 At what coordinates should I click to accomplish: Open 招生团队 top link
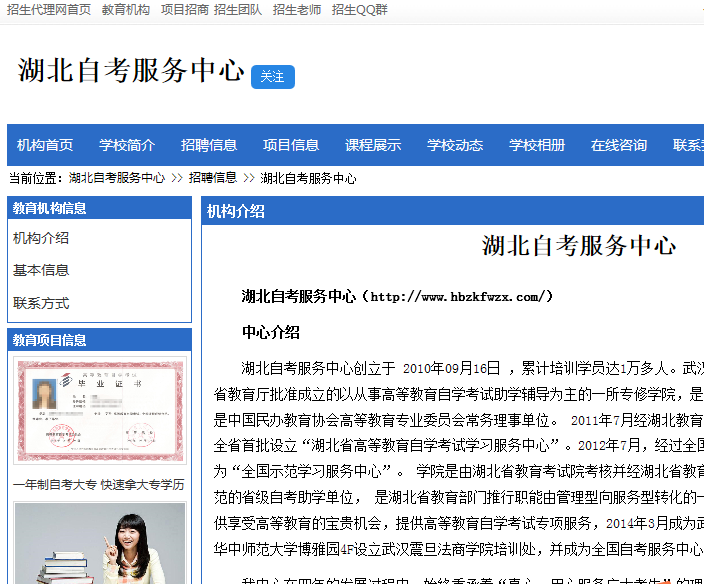pyautogui.click(x=238, y=10)
